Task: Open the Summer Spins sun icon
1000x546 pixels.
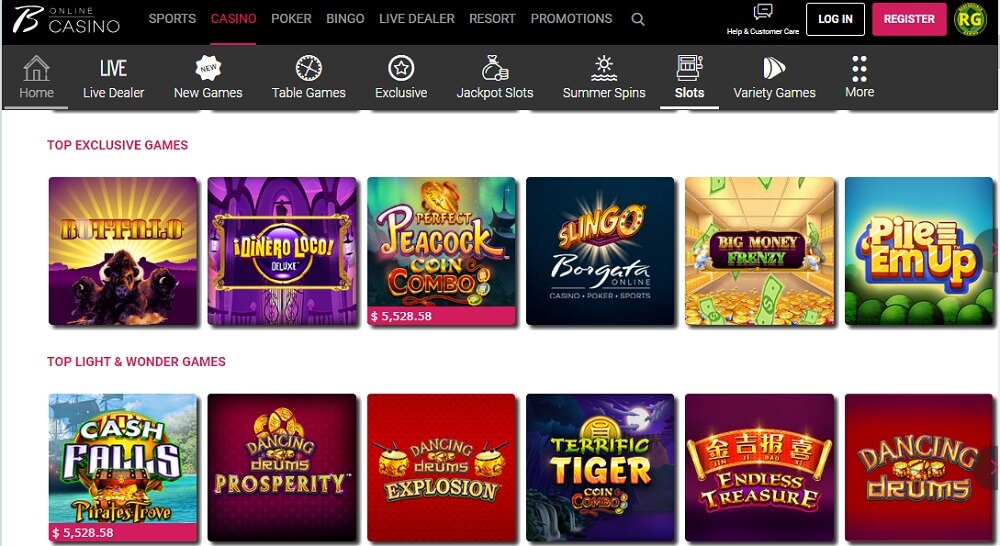Action: click(x=604, y=68)
